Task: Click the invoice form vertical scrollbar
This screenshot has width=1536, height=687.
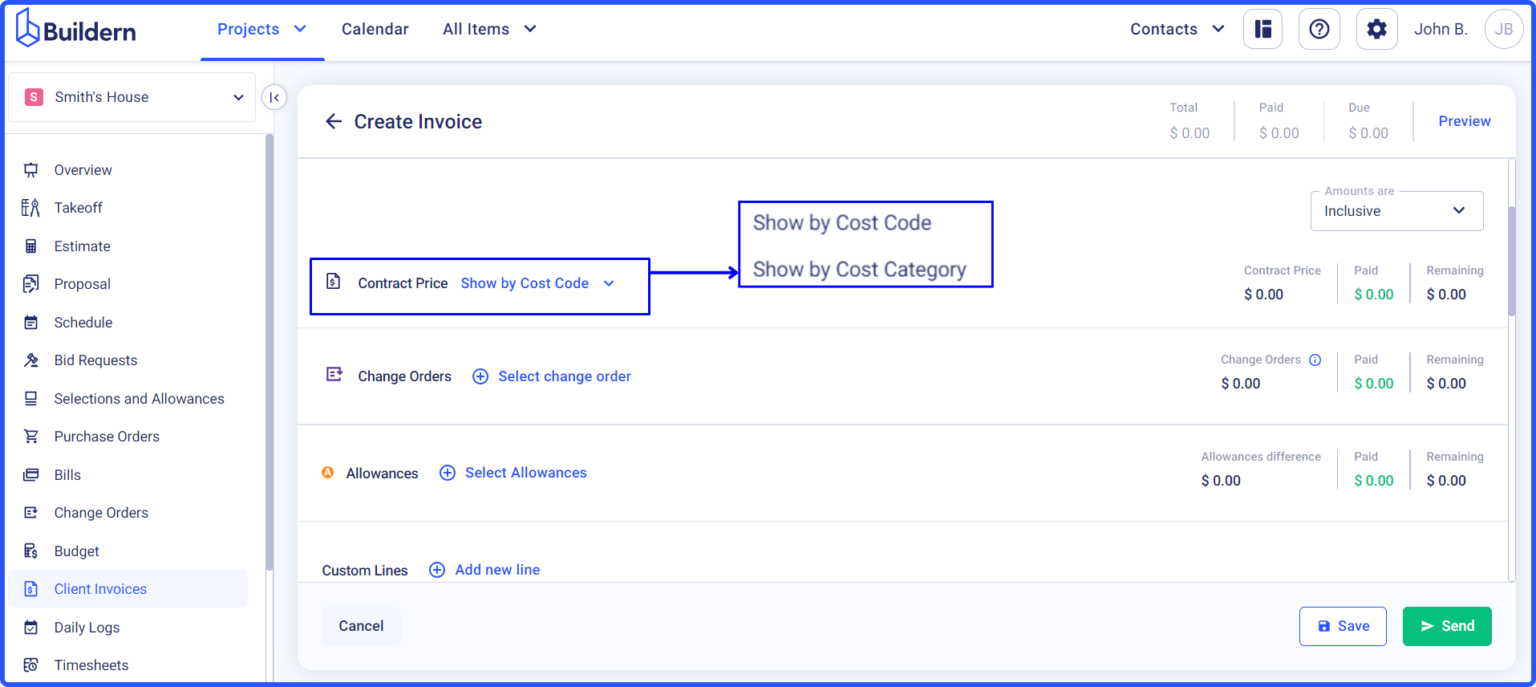Action: [1511, 260]
